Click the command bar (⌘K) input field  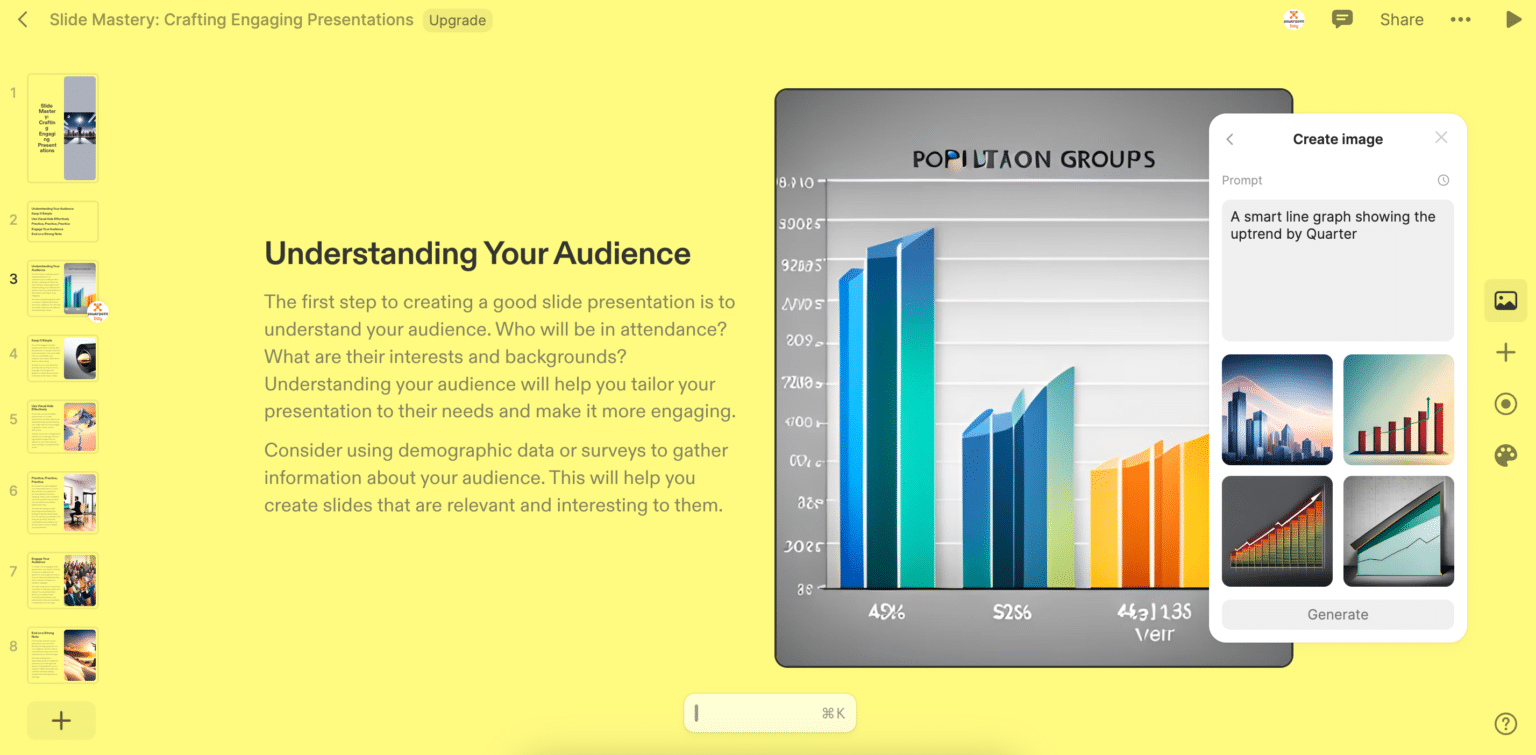pyautogui.click(x=769, y=713)
